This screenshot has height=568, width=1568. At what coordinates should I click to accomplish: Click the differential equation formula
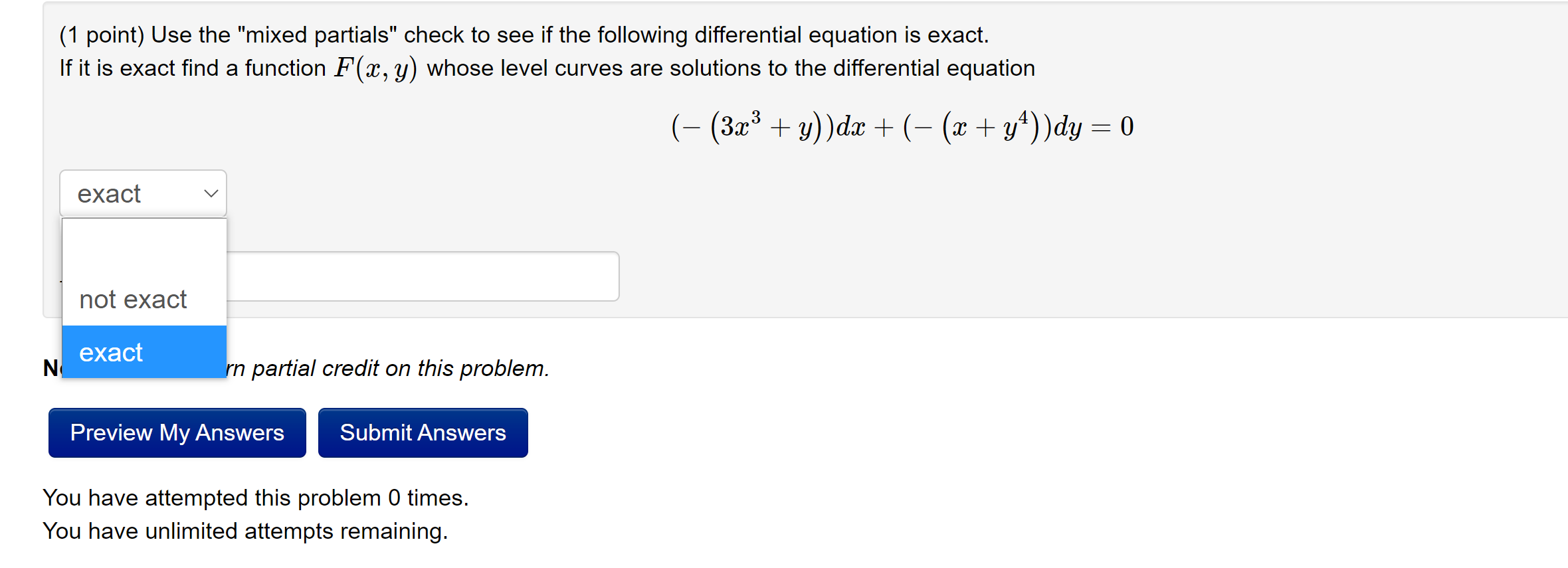point(900,125)
